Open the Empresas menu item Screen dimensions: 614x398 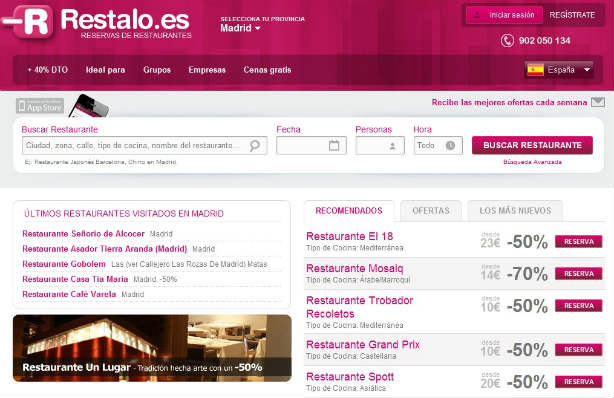(207, 70)
